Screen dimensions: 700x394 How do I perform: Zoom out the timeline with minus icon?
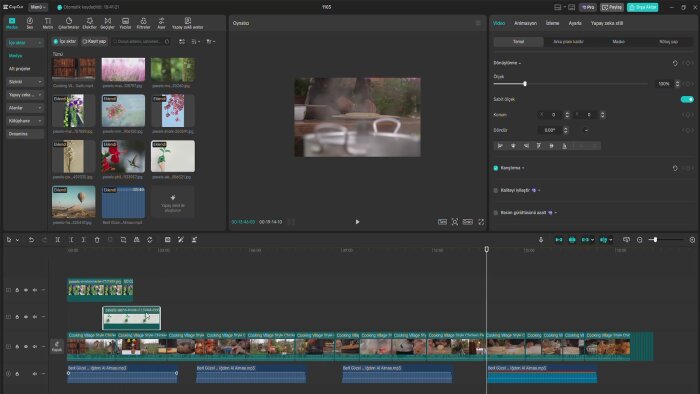pos(640,240)
